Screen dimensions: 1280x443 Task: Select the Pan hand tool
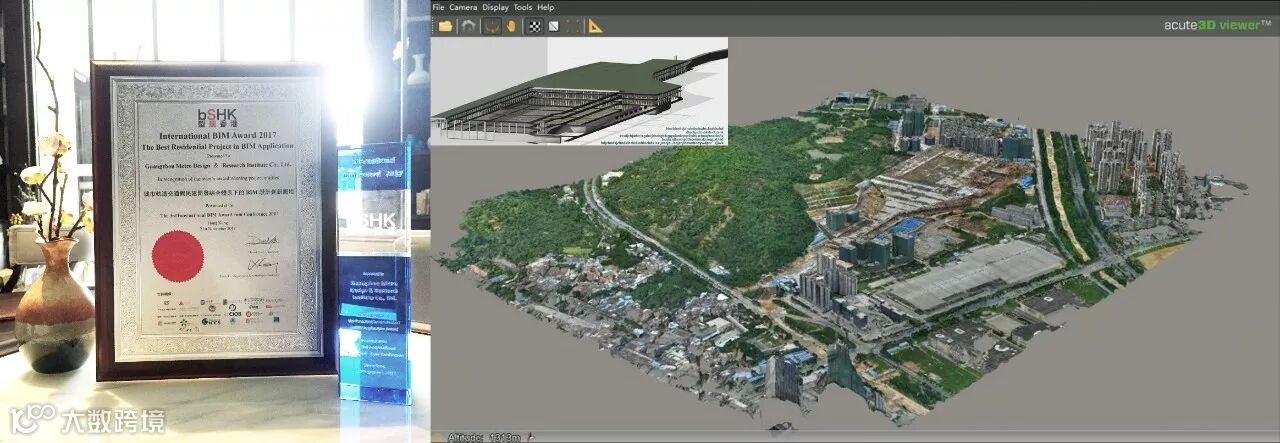pyautogui.click(x=510, y=26)
